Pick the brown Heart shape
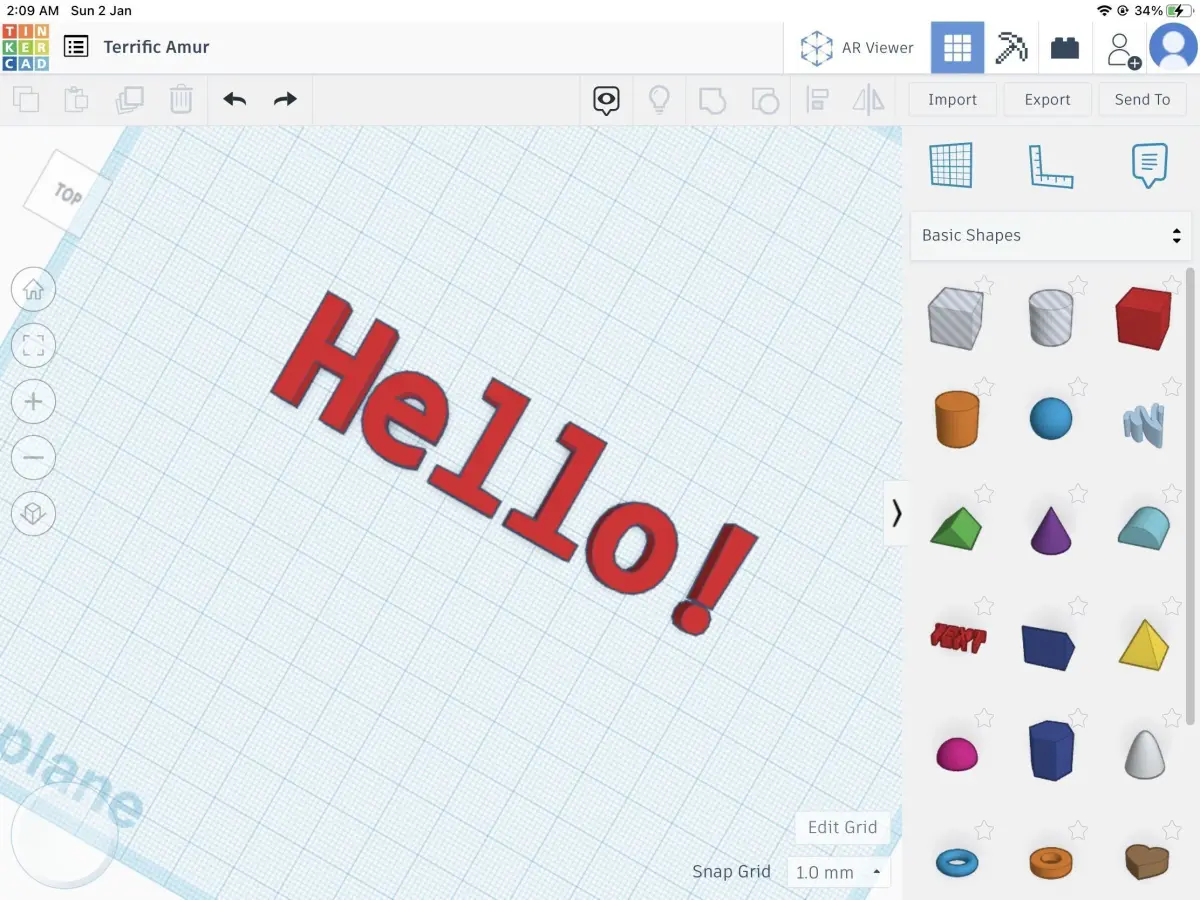This screenshot has width=1200, height=900. [1145, 861]
